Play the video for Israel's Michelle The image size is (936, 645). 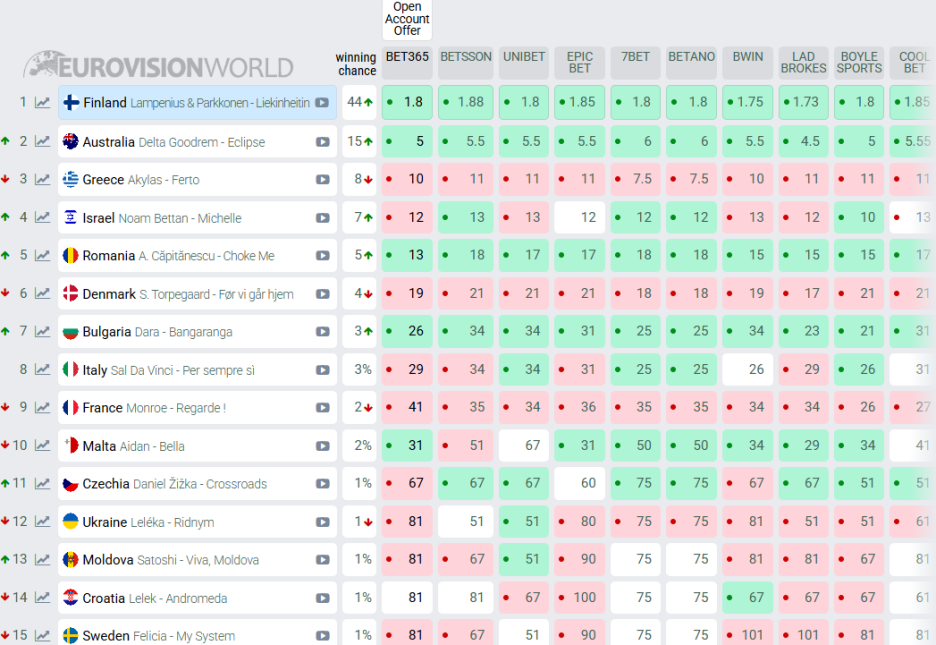(x=322, y=218)
